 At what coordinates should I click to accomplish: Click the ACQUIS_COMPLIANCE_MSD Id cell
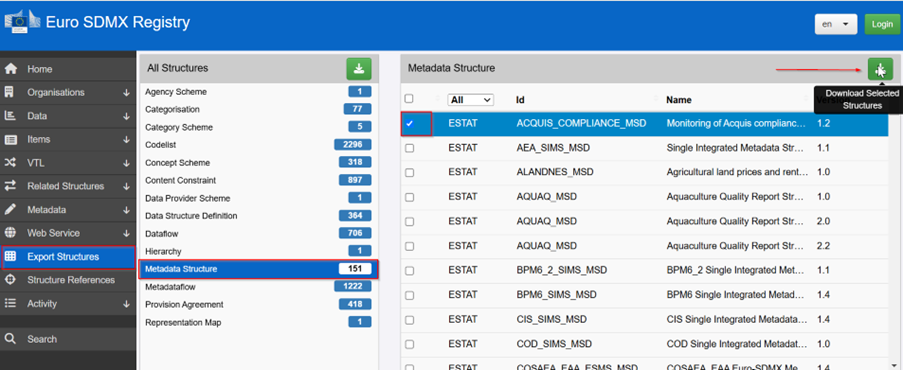[x=581, y=123]
